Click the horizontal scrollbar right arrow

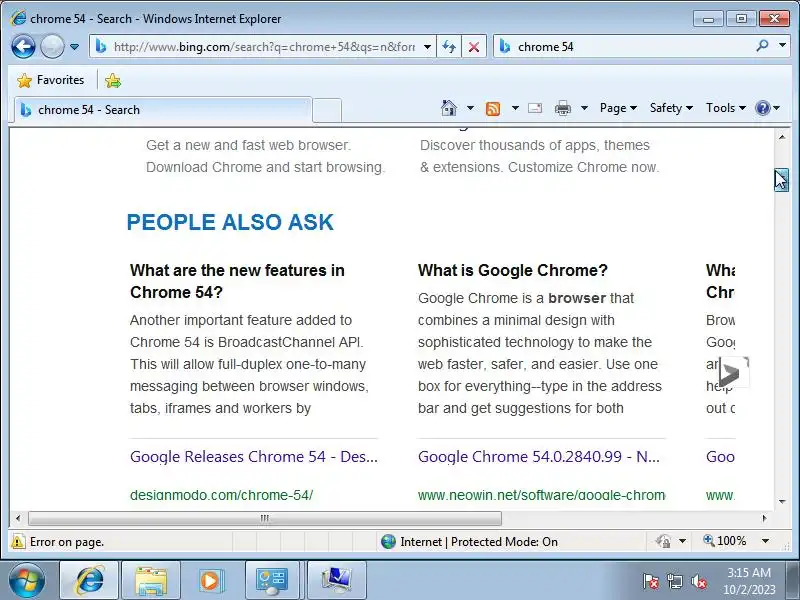coord(764,518)
